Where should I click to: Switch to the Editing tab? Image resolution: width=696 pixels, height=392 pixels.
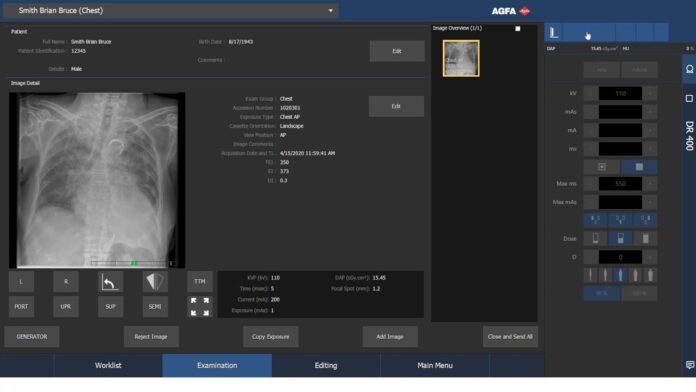click(x=326, y=365)
